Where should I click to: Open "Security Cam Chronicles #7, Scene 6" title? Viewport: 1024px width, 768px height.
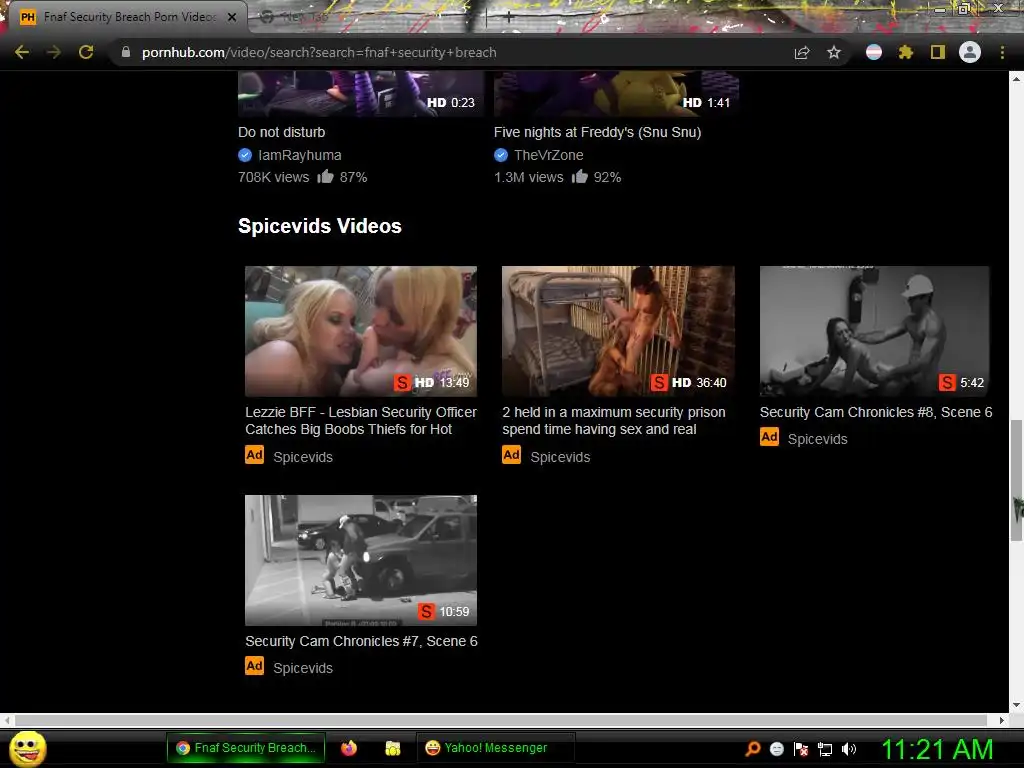361,641
